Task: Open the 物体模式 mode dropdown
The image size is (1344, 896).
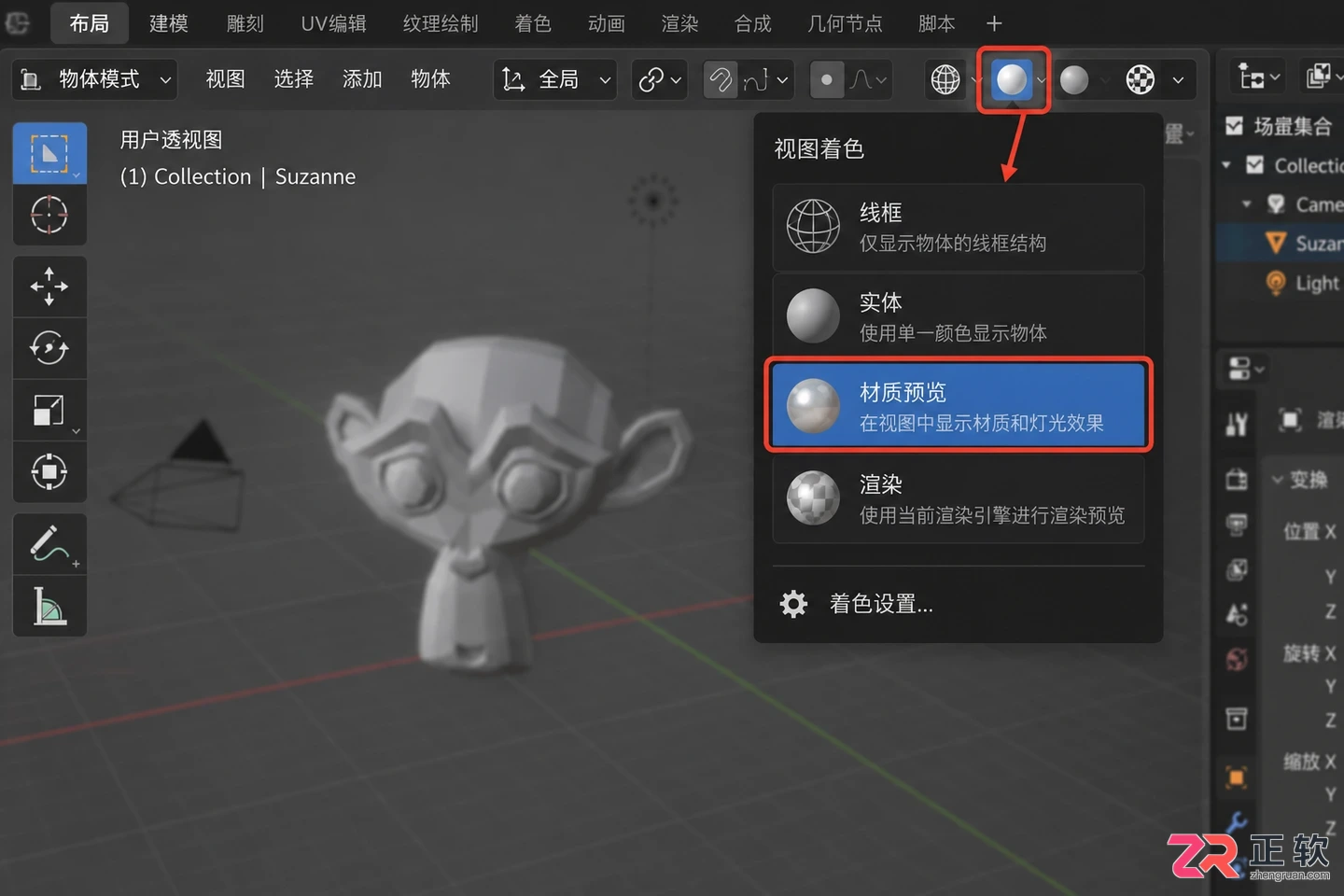Action: click(x=94, y=80)
